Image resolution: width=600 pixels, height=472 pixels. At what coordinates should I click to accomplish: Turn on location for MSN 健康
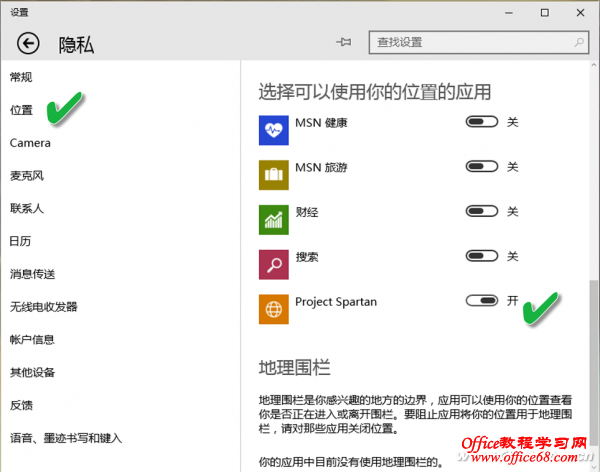(x=482, y=122)
